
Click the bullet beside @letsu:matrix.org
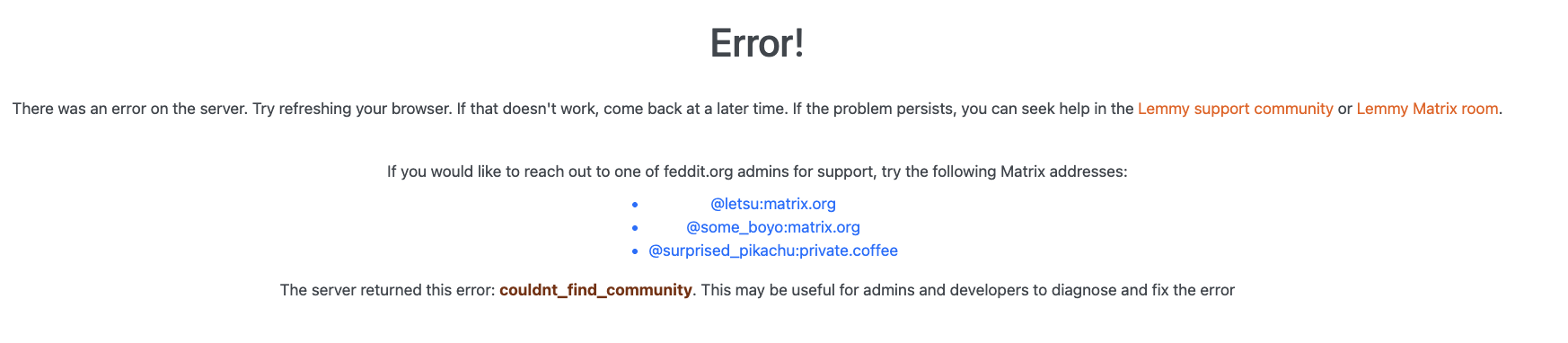(635, 205)
